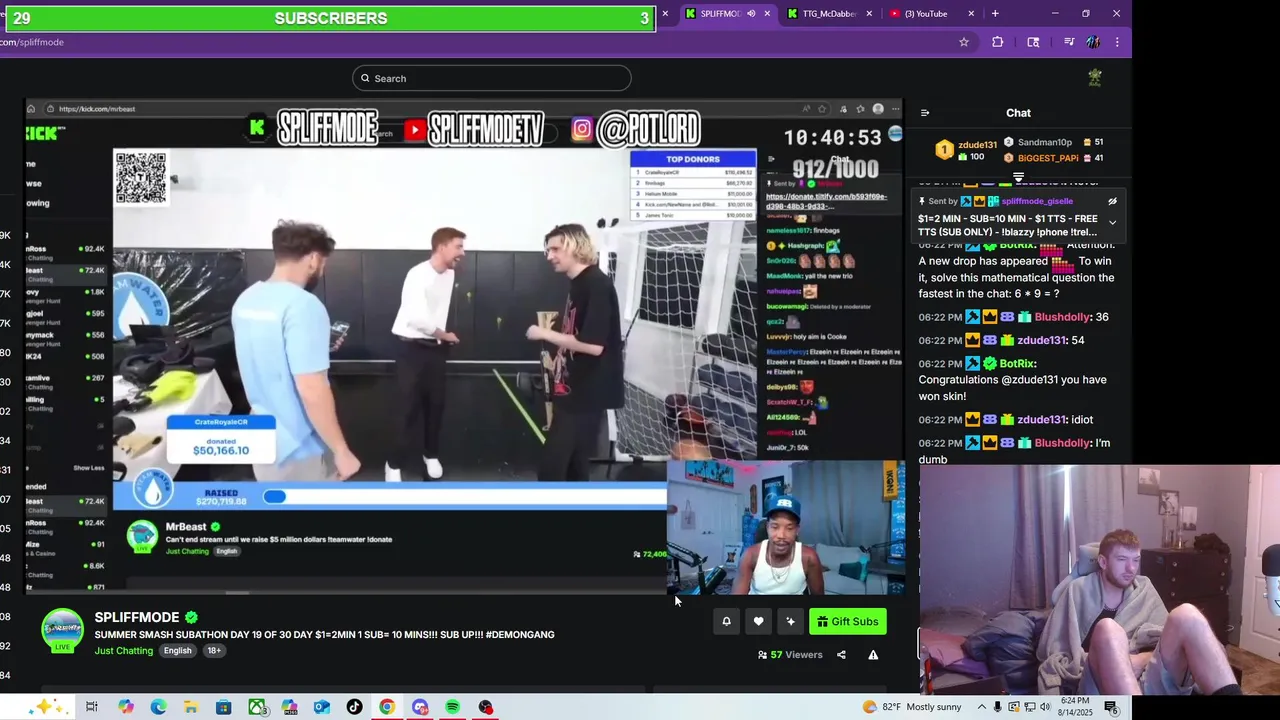
Task: Open Windows Task View in taskbar
Action: (91, 707)
